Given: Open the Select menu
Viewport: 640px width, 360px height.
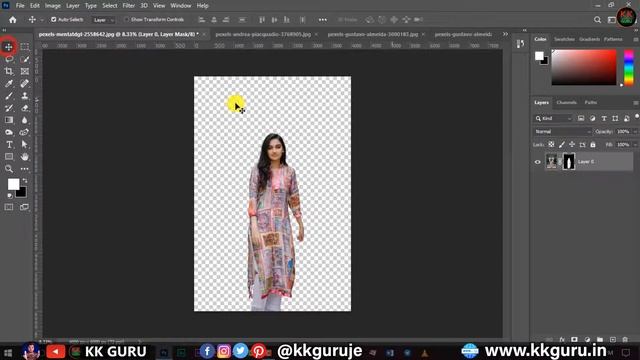Looking at the screenshot, I should point(109,6).
